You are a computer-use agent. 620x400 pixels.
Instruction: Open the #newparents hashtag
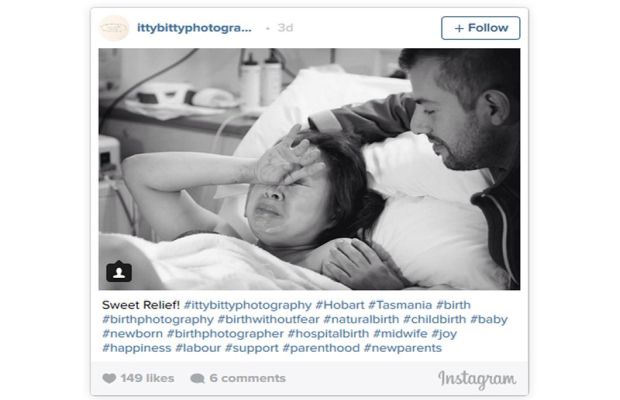click(403, 348)
